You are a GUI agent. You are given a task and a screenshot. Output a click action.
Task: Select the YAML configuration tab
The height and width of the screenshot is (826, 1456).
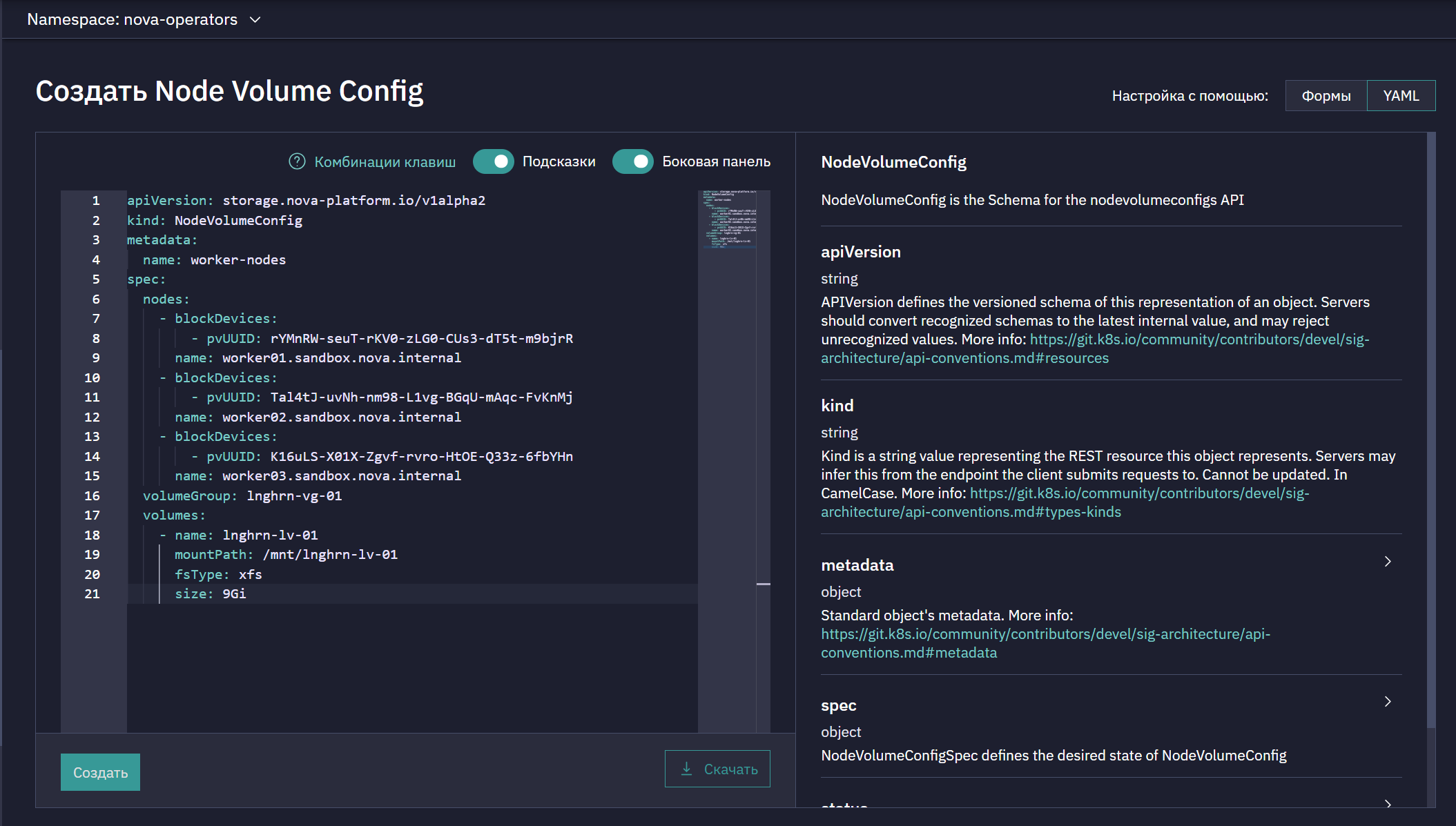point(1401,96)
